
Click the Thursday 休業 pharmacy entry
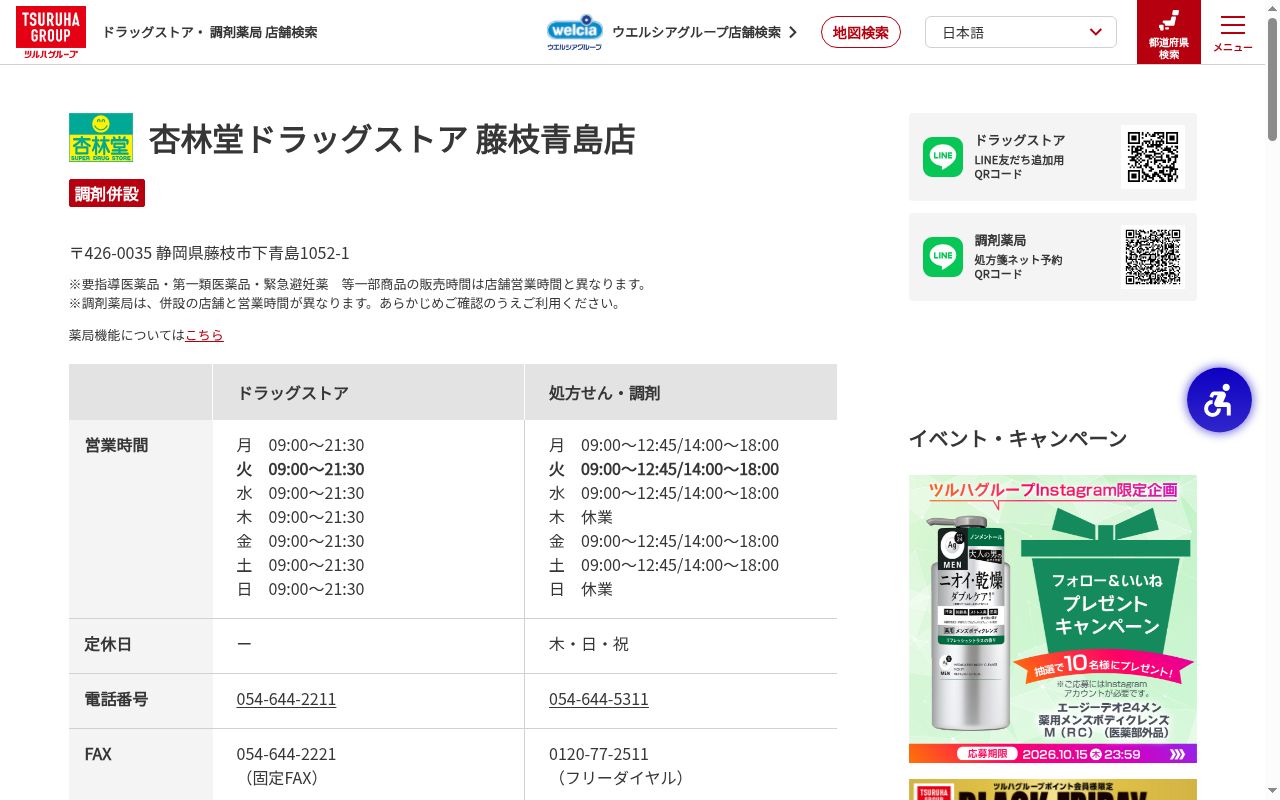597,517
